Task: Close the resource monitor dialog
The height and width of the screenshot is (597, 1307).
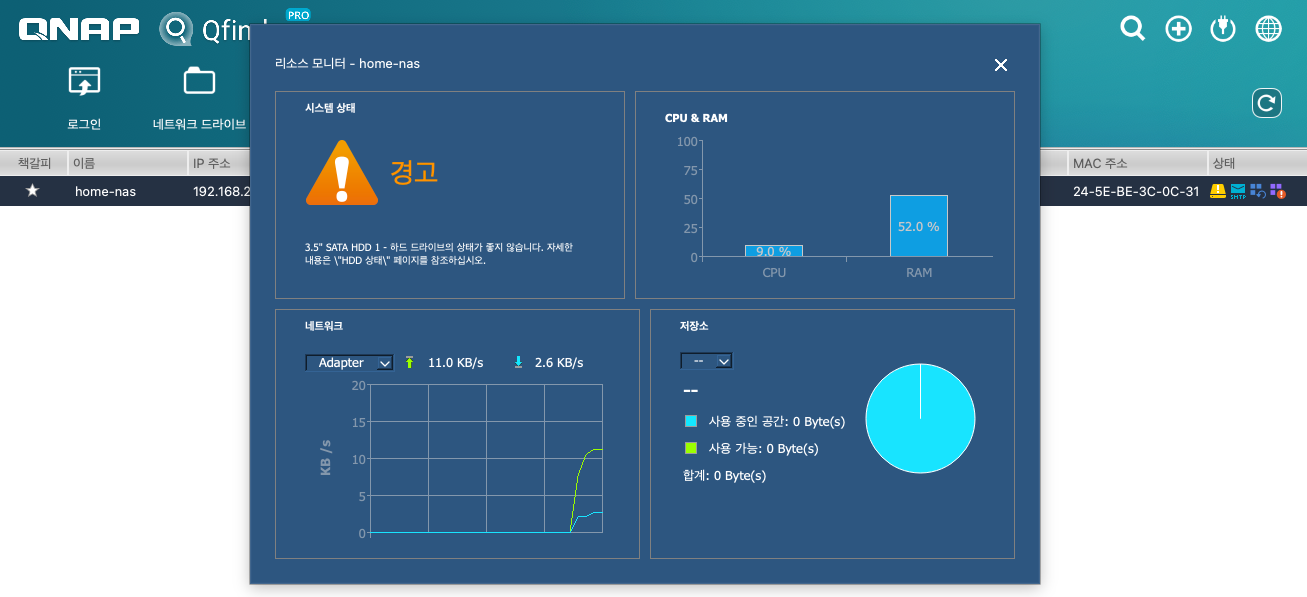Action: click(x=1000, y=65)
